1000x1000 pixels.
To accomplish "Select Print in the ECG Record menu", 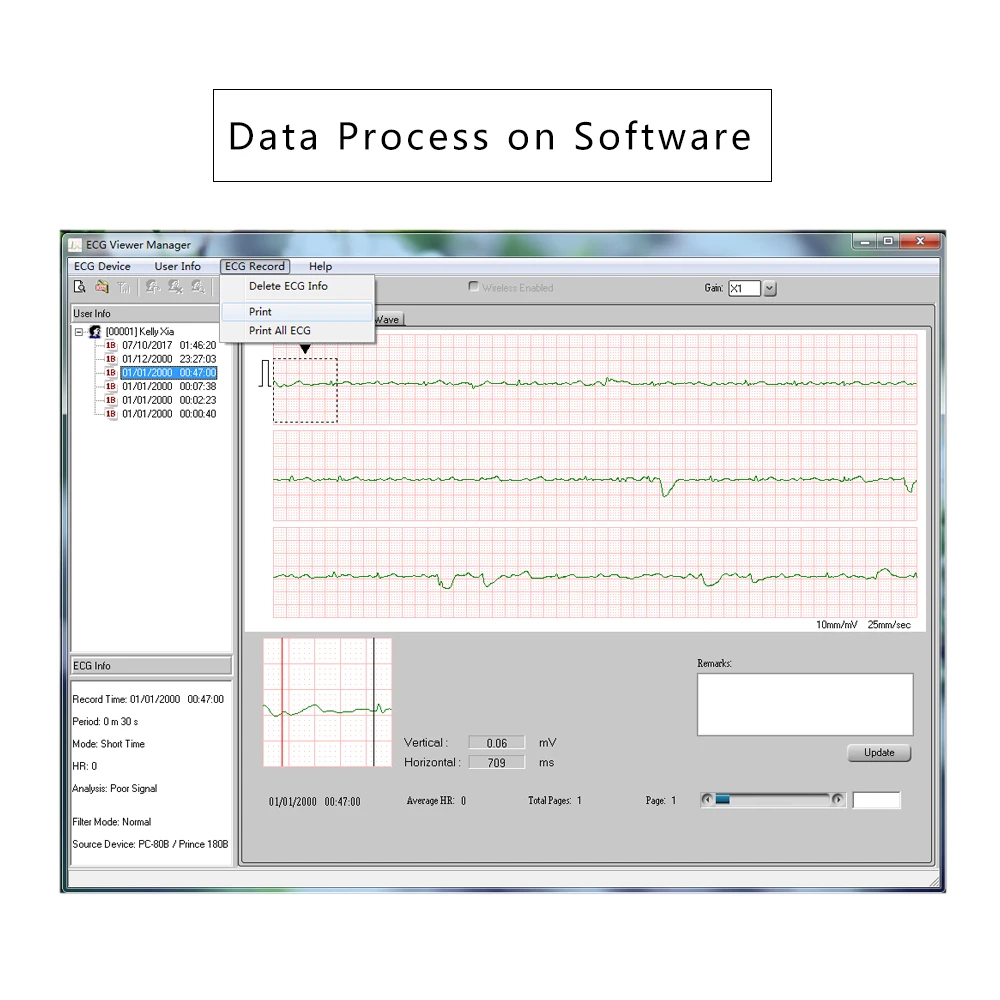I will click(297, 312).
